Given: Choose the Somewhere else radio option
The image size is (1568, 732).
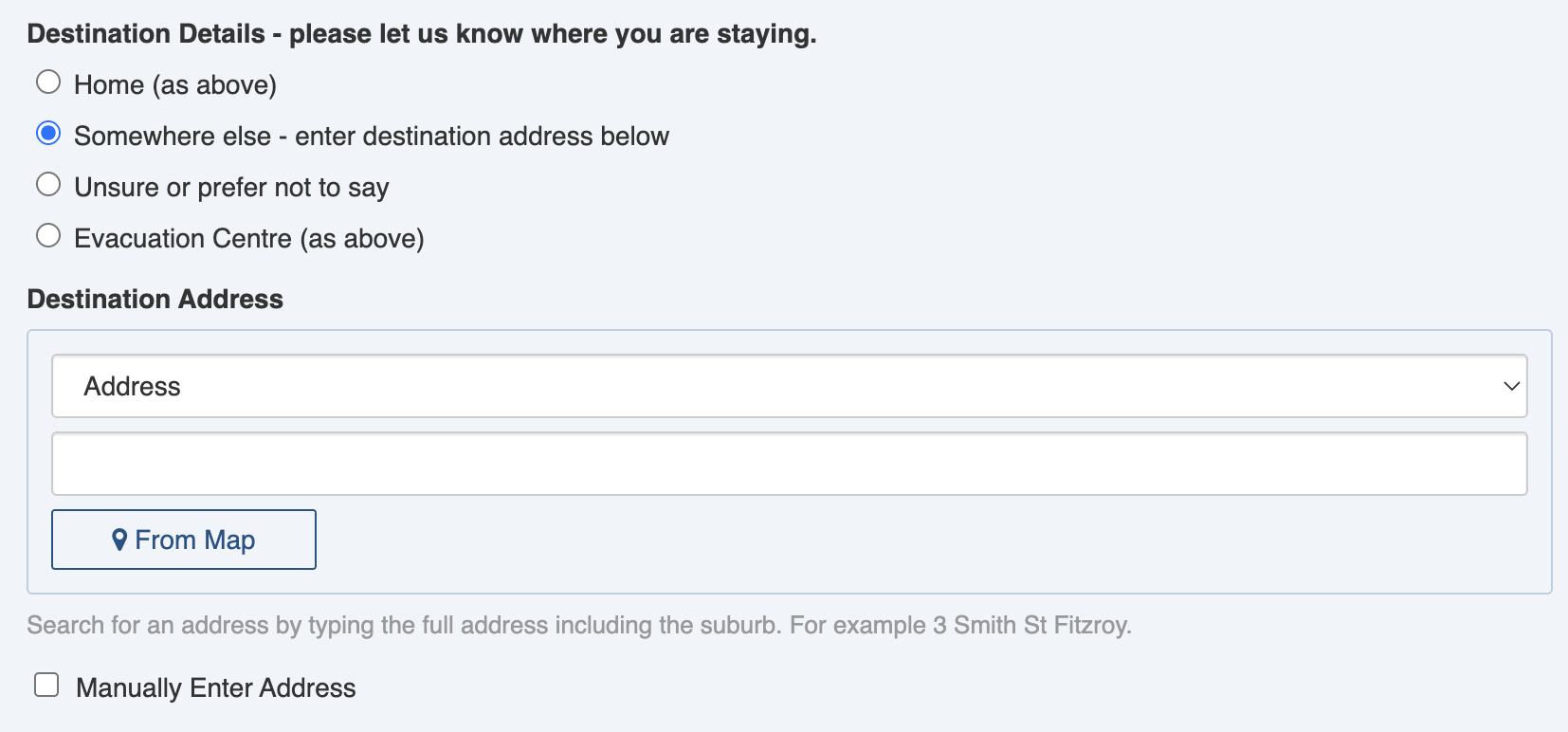Looking at the screenshot, I should [x=48, y=134].
